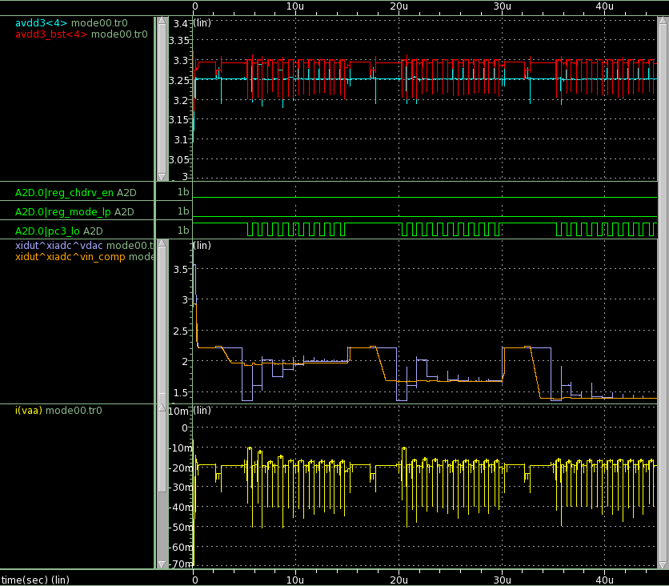The width and height of the screenshot is (669, 586).
Task: Click the -40m tick on i(vaa) y-axis
Action: tap(179, 507)
